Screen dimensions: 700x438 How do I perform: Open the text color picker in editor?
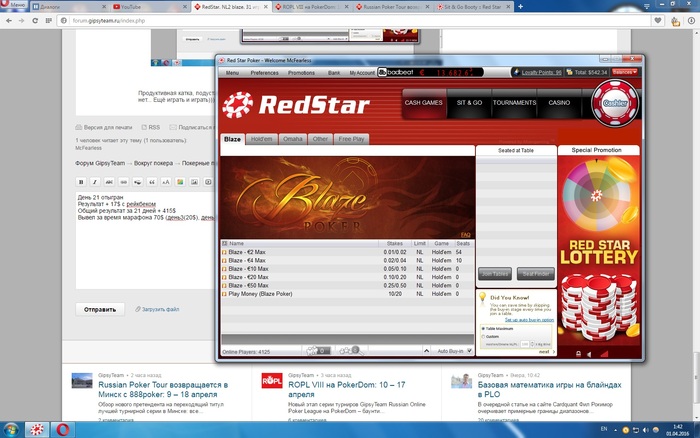coord(180,182)
